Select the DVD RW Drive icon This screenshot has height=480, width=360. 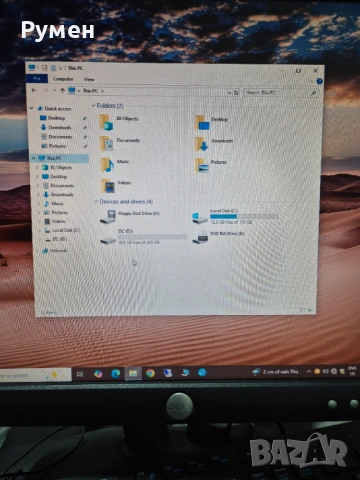point(200,237)
